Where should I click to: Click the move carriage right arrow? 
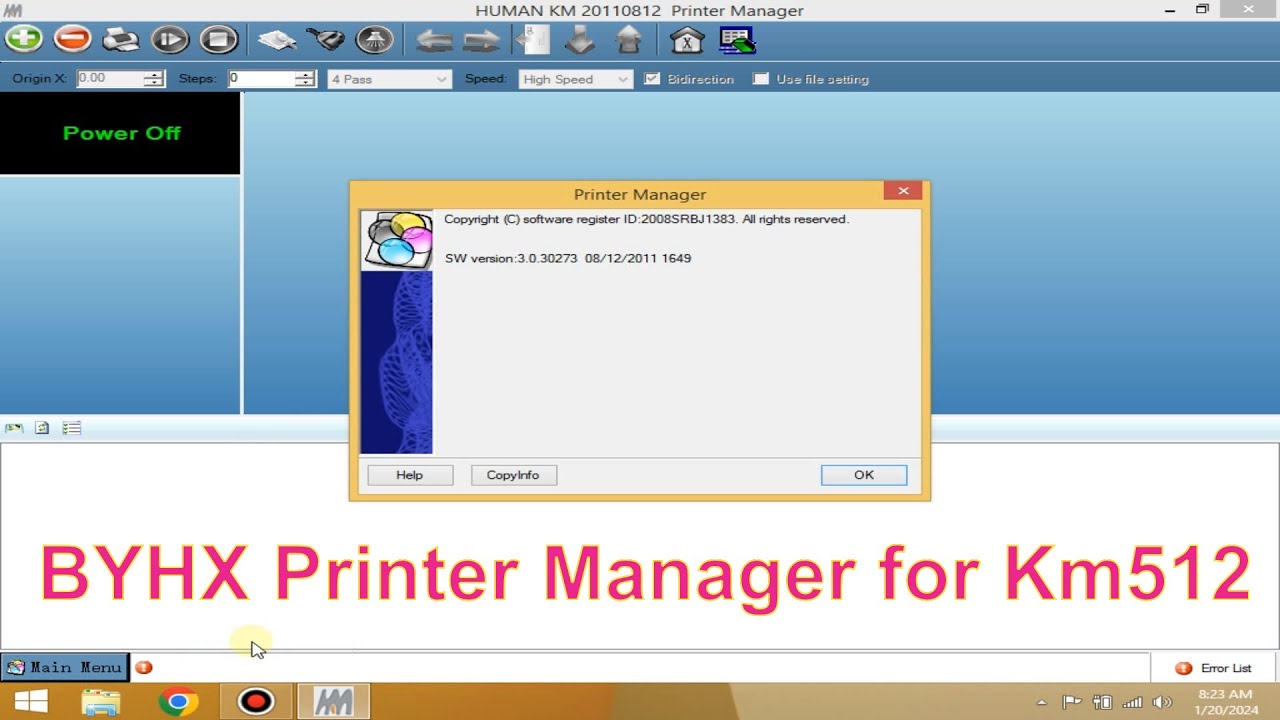point(482,41)
